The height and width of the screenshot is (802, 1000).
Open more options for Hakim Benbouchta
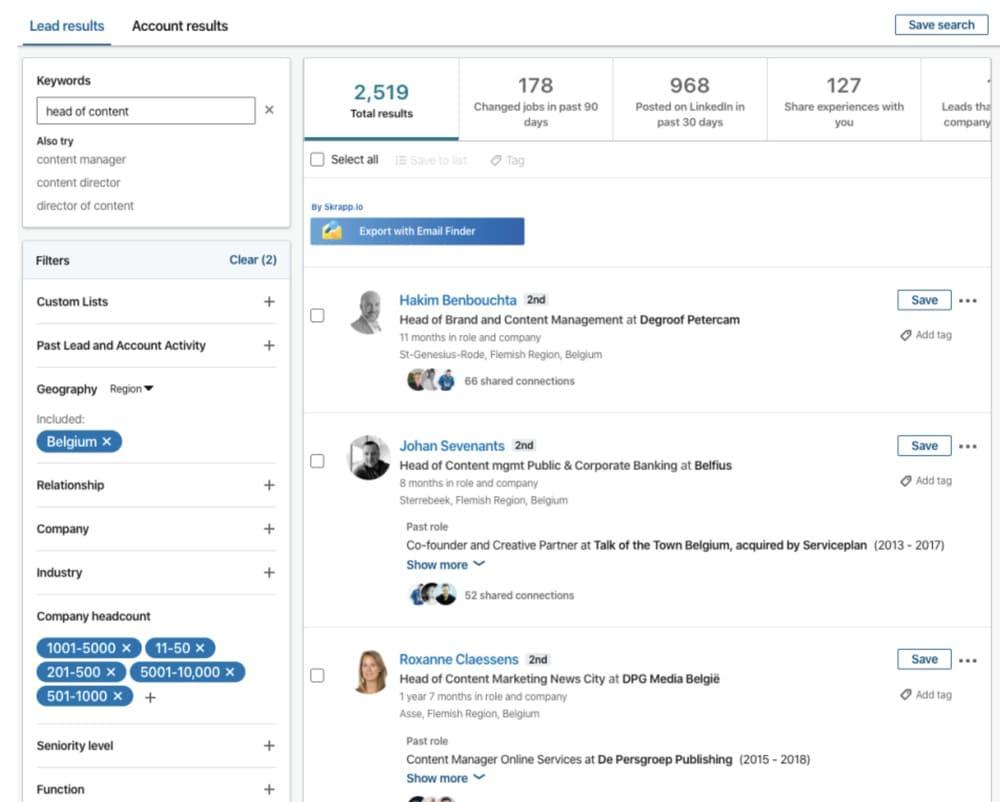[x=967, y=300]
